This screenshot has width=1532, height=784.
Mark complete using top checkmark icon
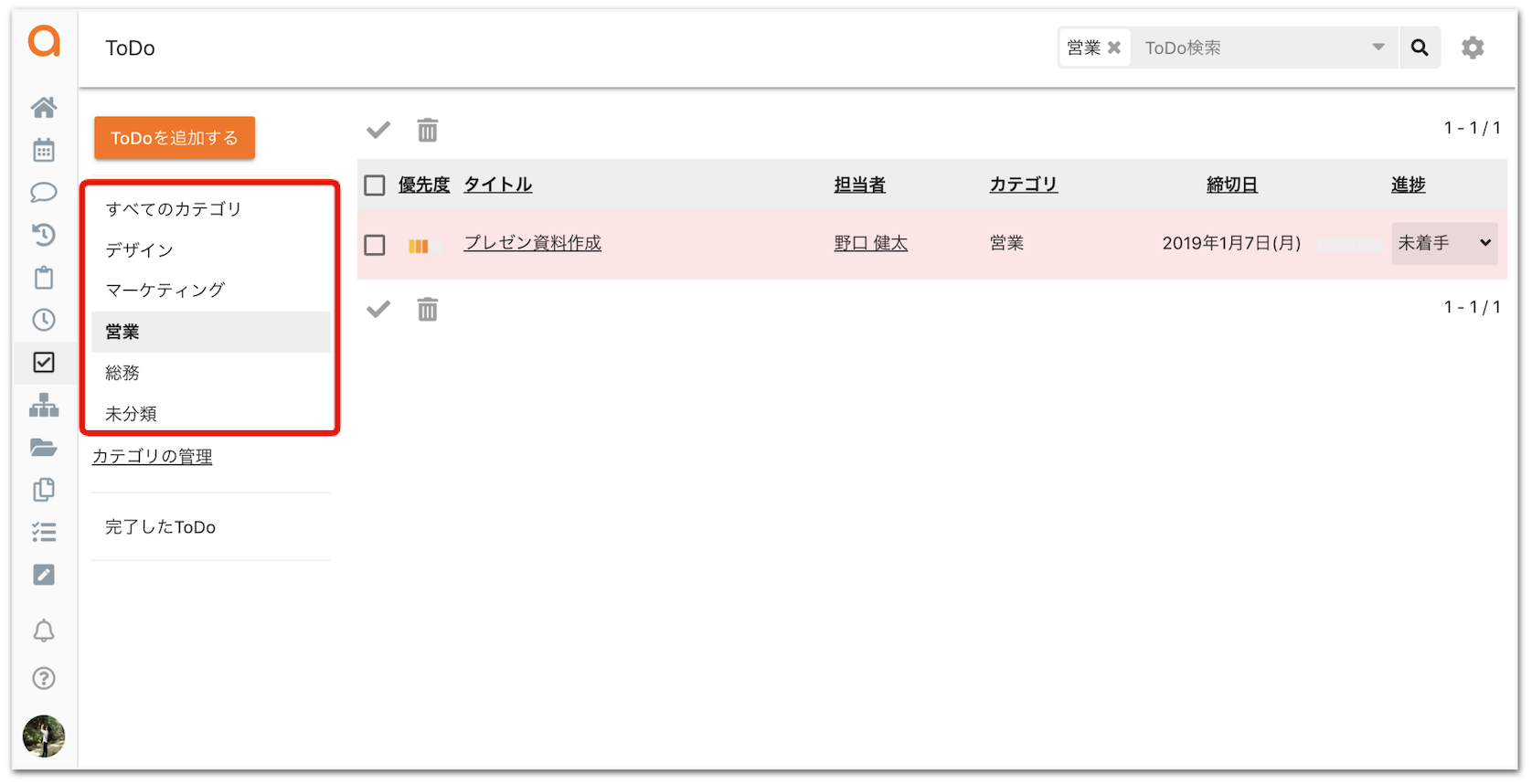(x=378, y=130)
